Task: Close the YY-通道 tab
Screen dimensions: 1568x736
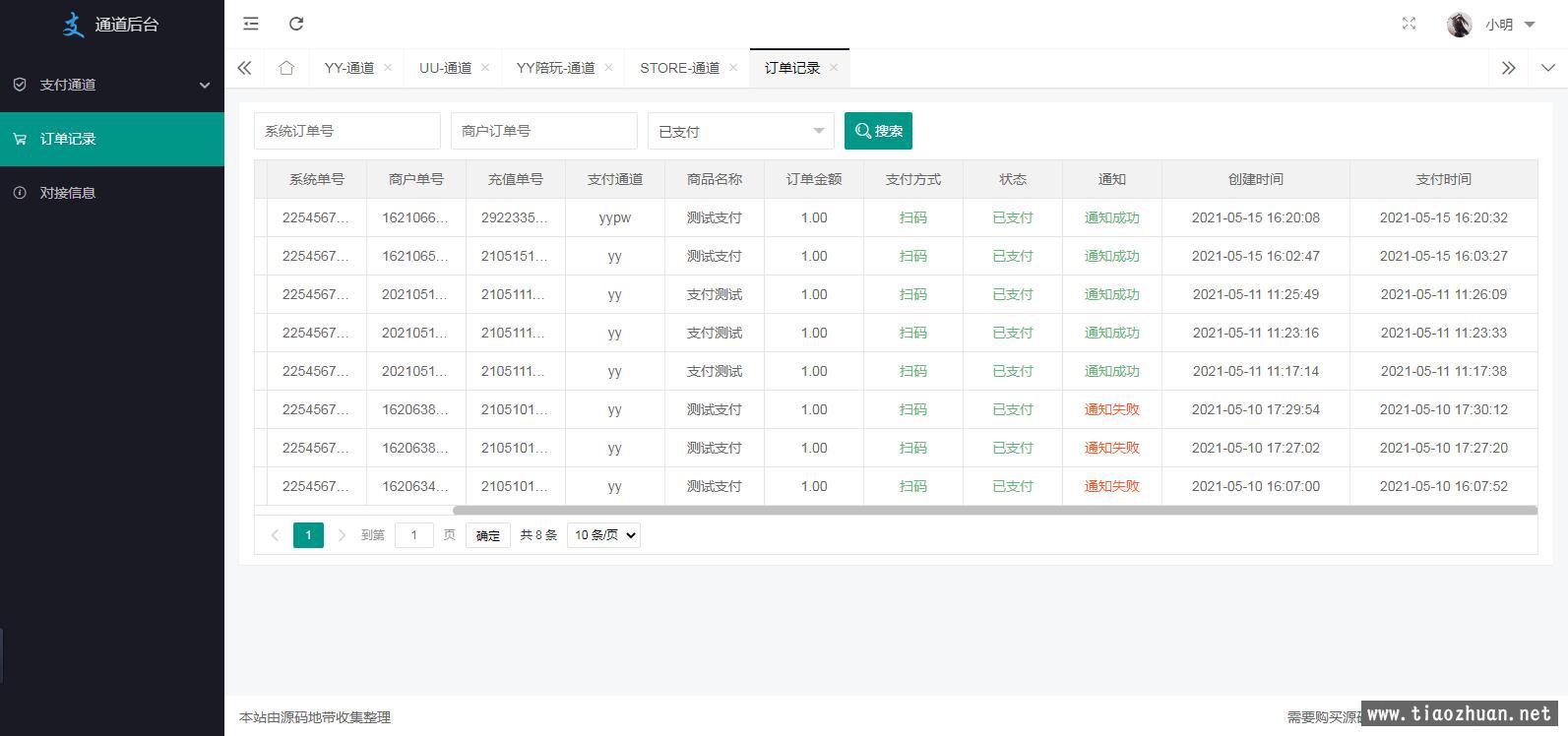Action: [x=388, y=68]
